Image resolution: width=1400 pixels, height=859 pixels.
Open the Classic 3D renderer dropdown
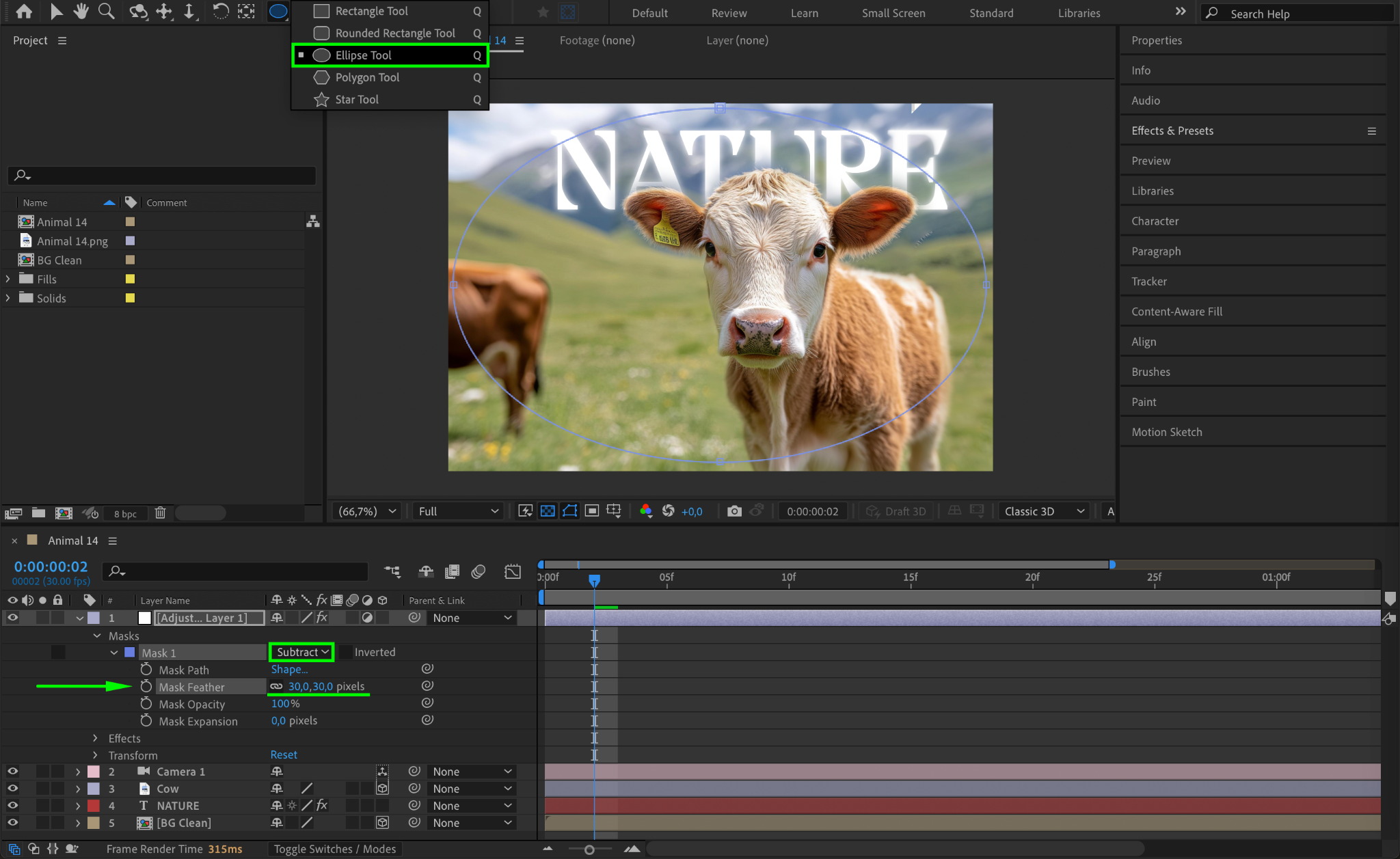[x=1044, y=511]
